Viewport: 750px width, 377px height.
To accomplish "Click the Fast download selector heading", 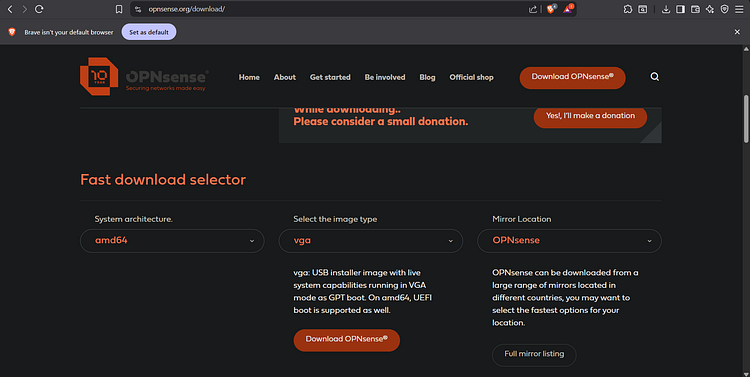I will point(163,179).
